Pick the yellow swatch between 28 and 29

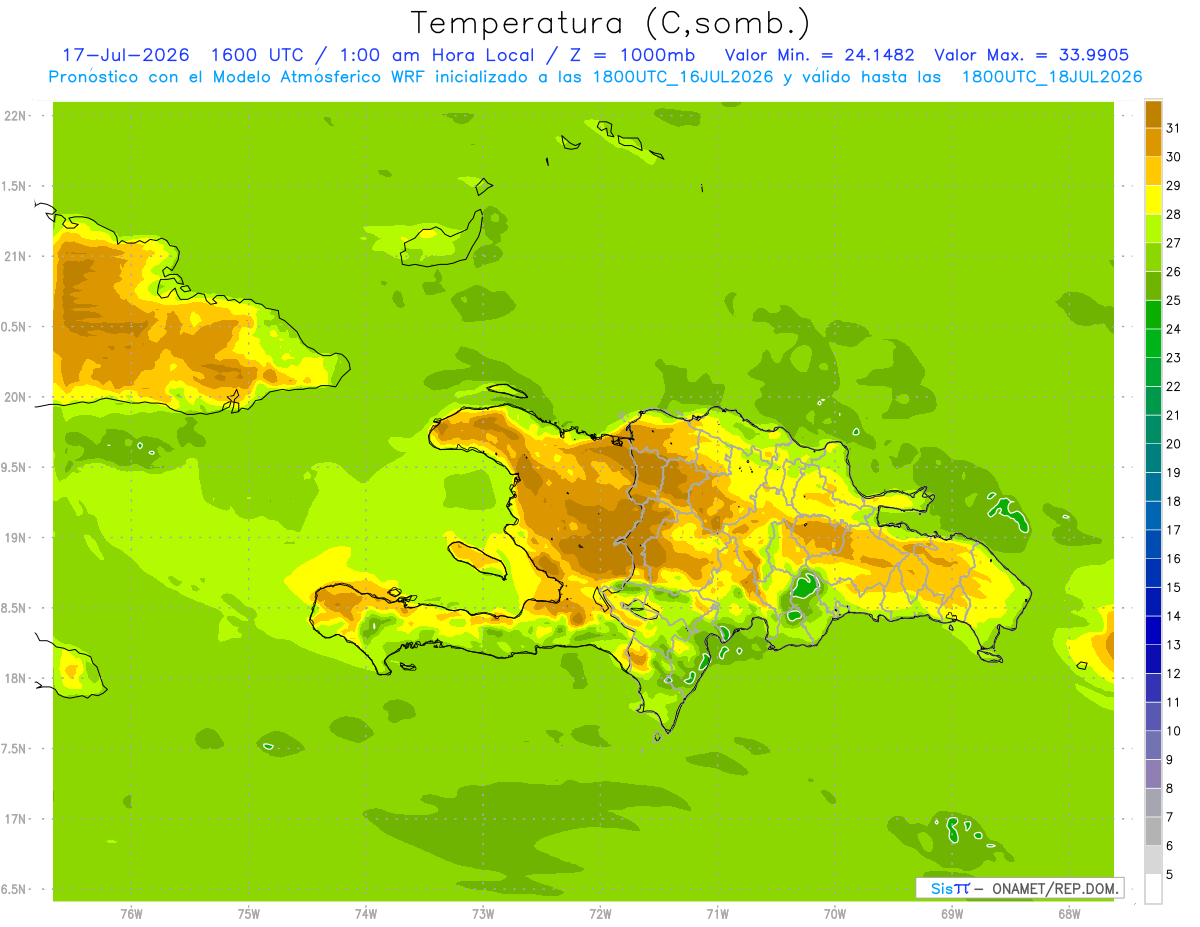point(1153,200)
